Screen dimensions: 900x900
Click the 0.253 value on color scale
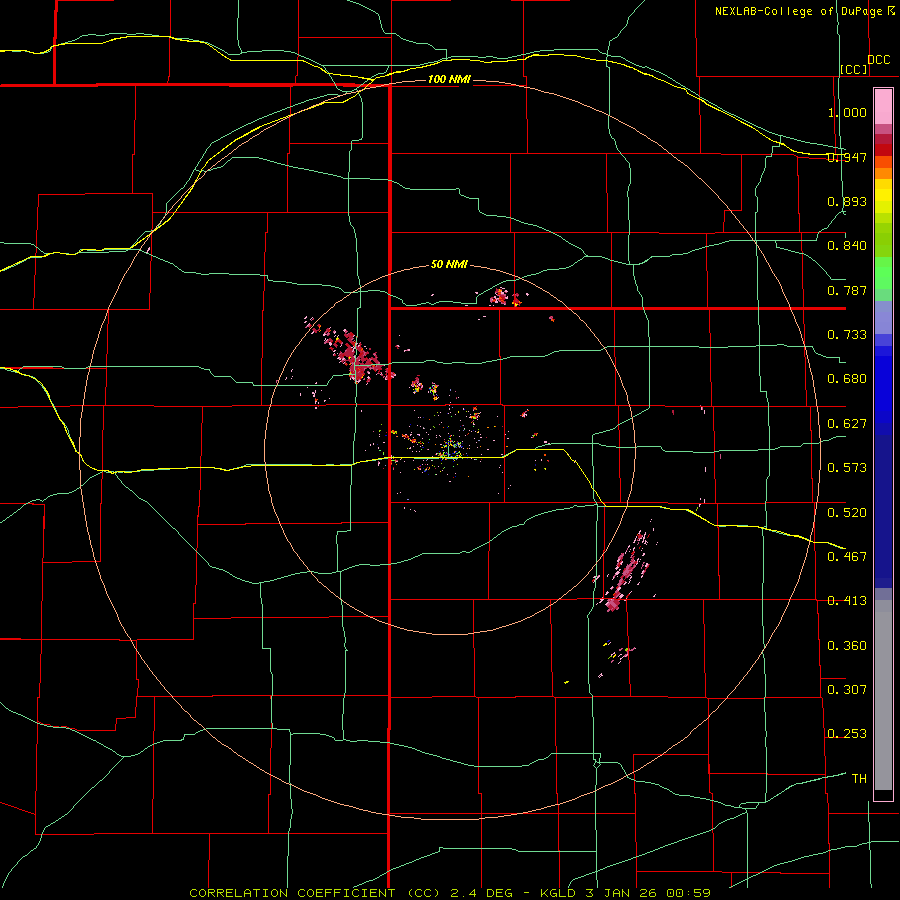pyautogui.click(x=847, y=734)
